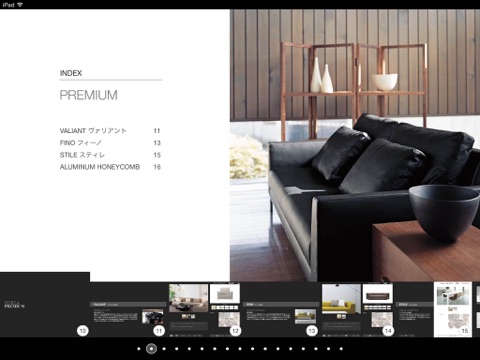Image resolution: width=480 pixels, height=360 pixels.
Task: Open page 13 thumbnail in strip
Action: click(x=281, y=309)
